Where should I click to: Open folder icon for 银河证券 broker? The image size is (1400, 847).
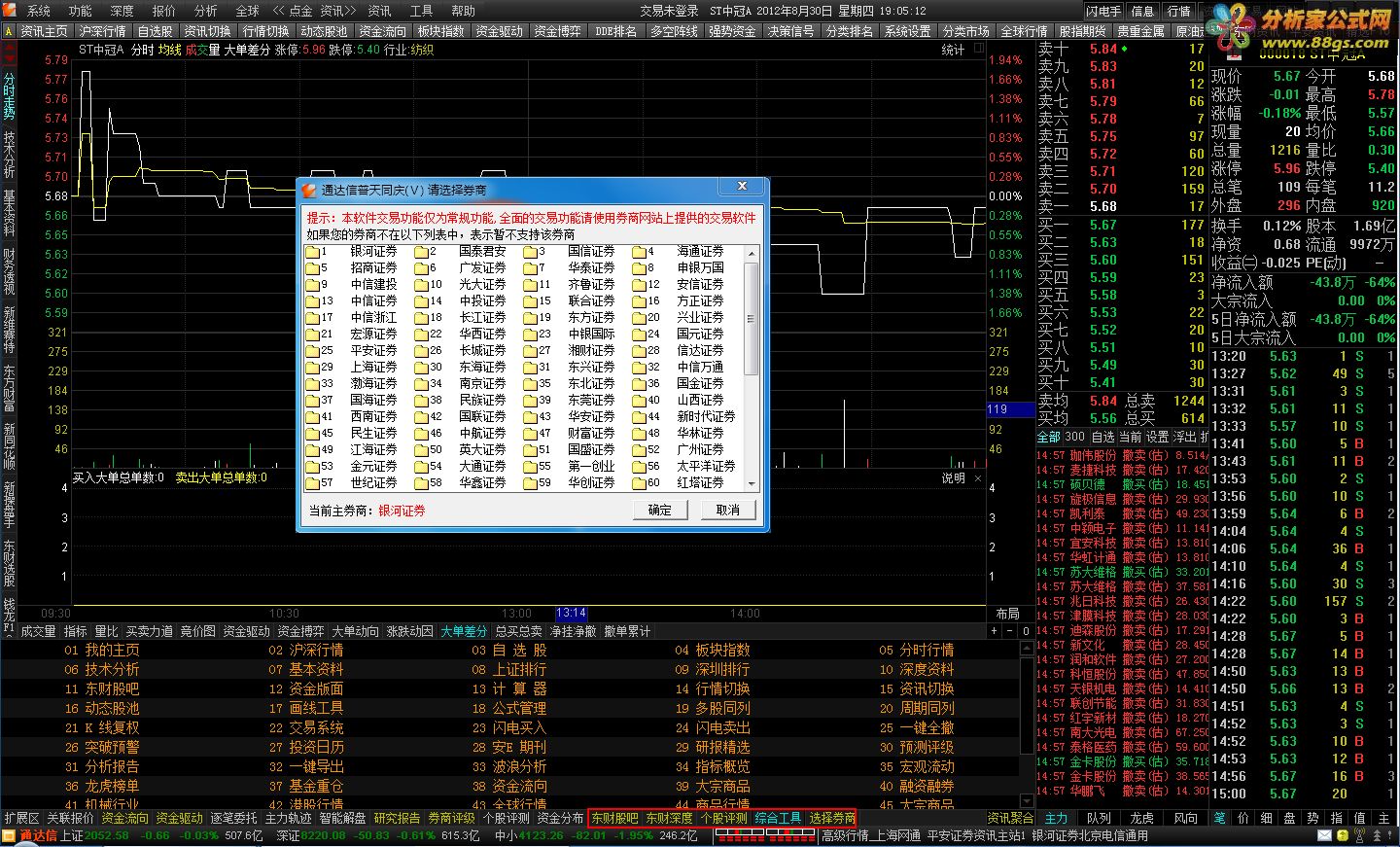pyautogui.click(x=313, y=252)
